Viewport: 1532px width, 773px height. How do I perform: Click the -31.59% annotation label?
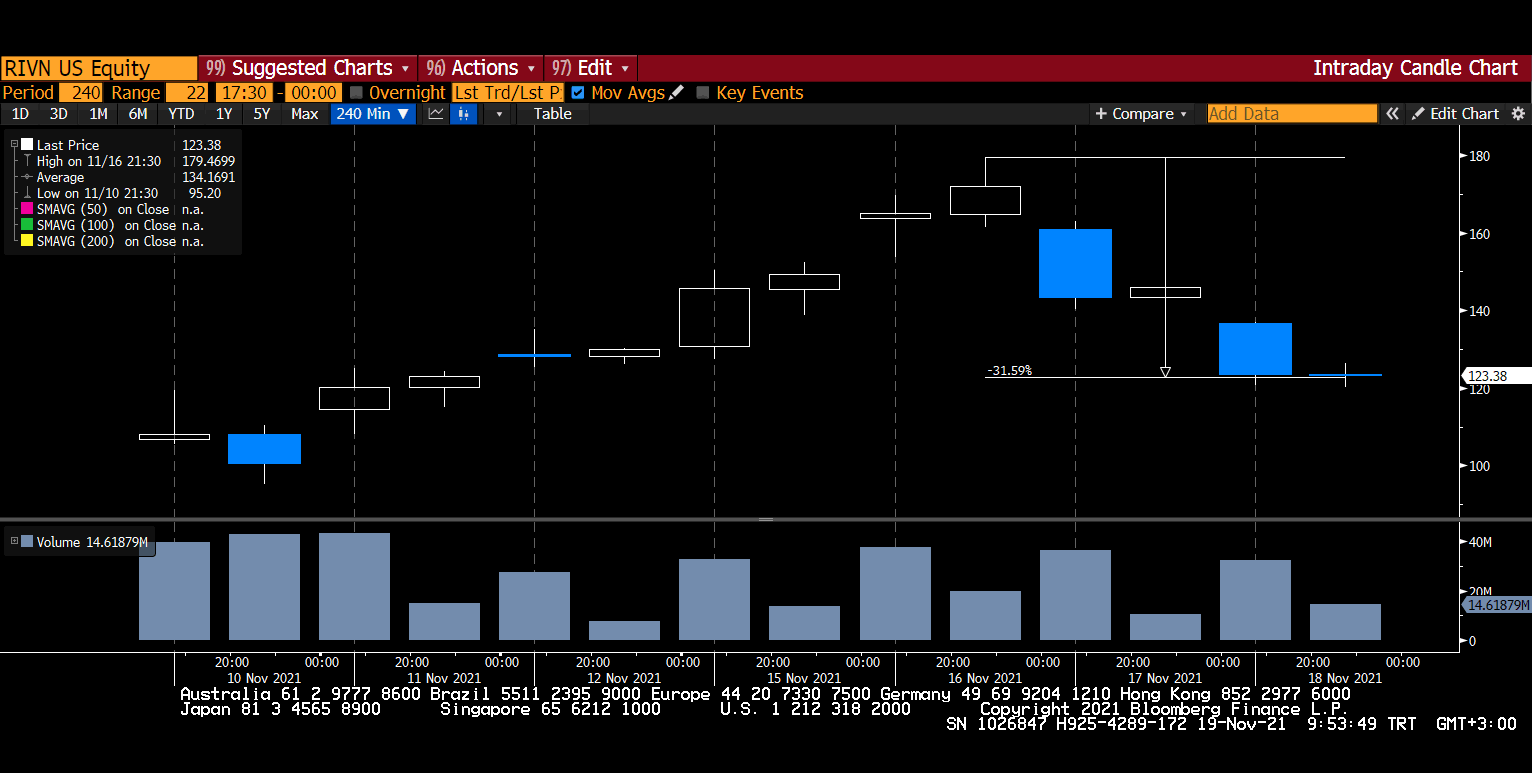tap(1009, 370)
